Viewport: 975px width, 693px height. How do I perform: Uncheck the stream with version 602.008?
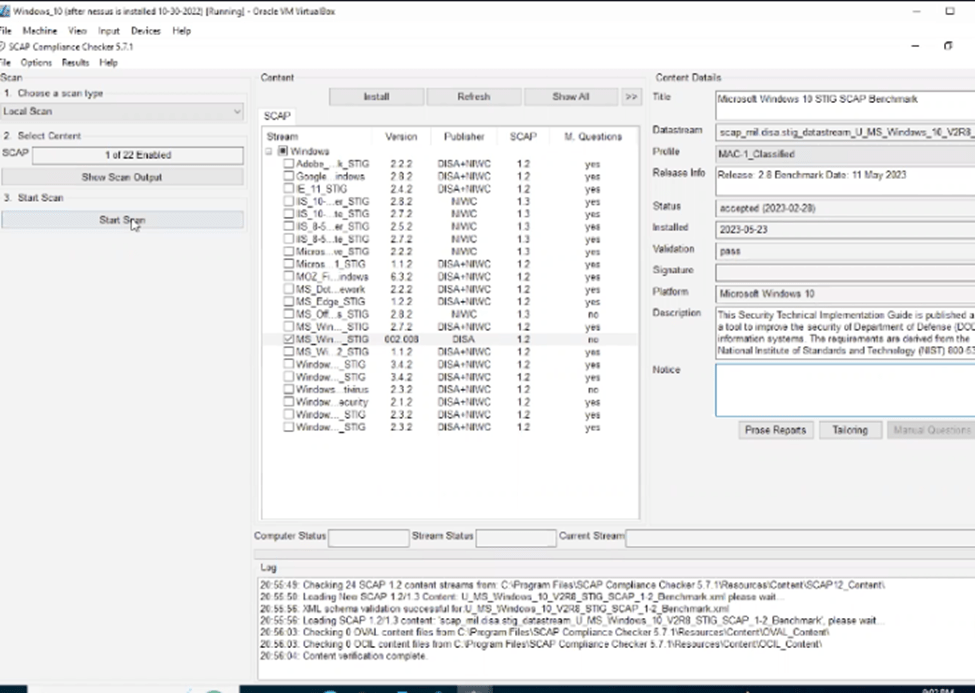click(289, 340)
